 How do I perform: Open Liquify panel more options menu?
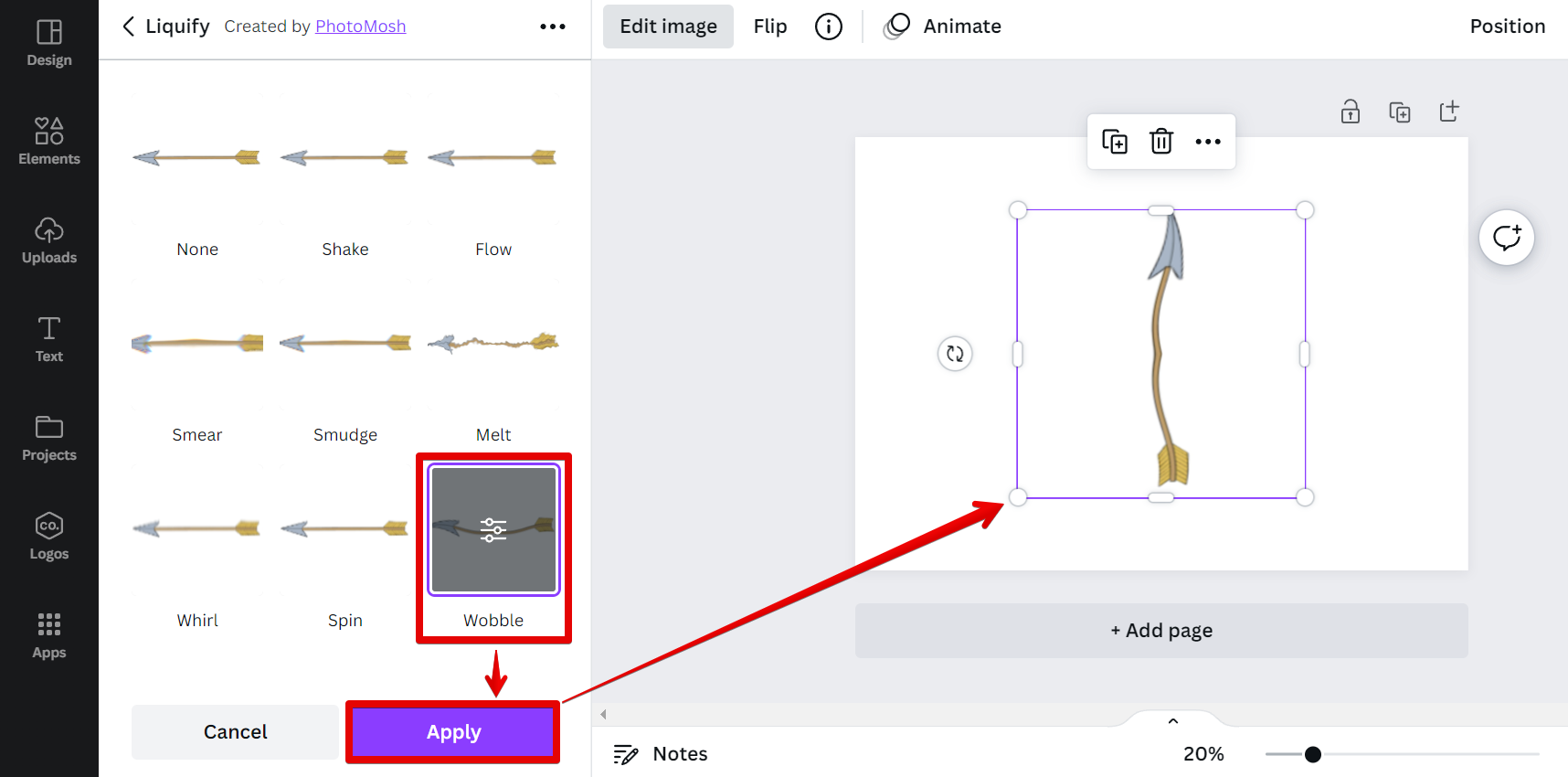[x=553, y=27]
